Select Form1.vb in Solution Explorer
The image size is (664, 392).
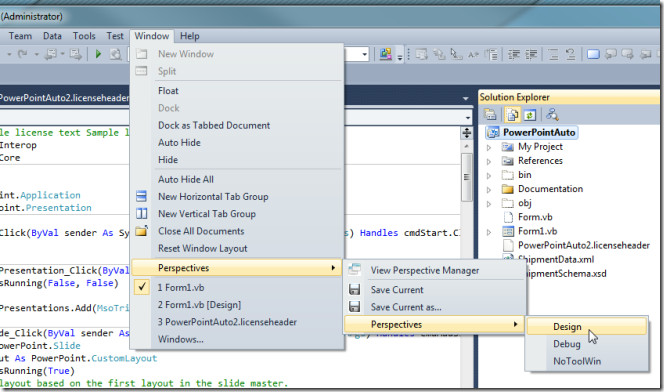click(535, 217)
